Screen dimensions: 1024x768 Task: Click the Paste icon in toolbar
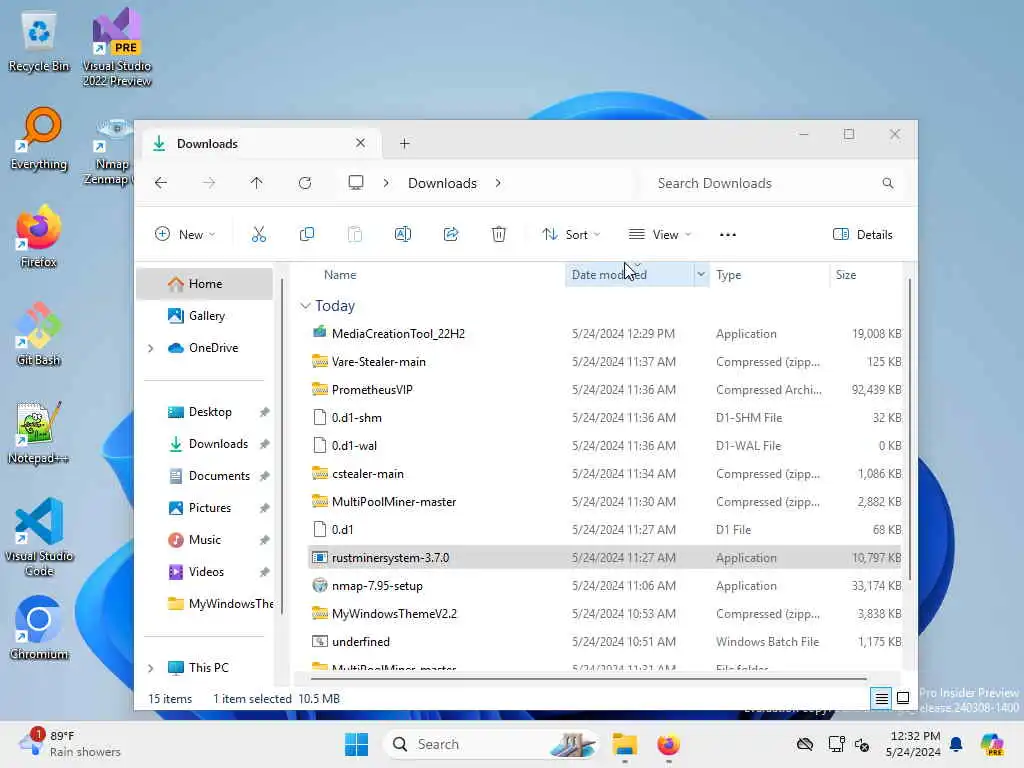coord(355,234)
